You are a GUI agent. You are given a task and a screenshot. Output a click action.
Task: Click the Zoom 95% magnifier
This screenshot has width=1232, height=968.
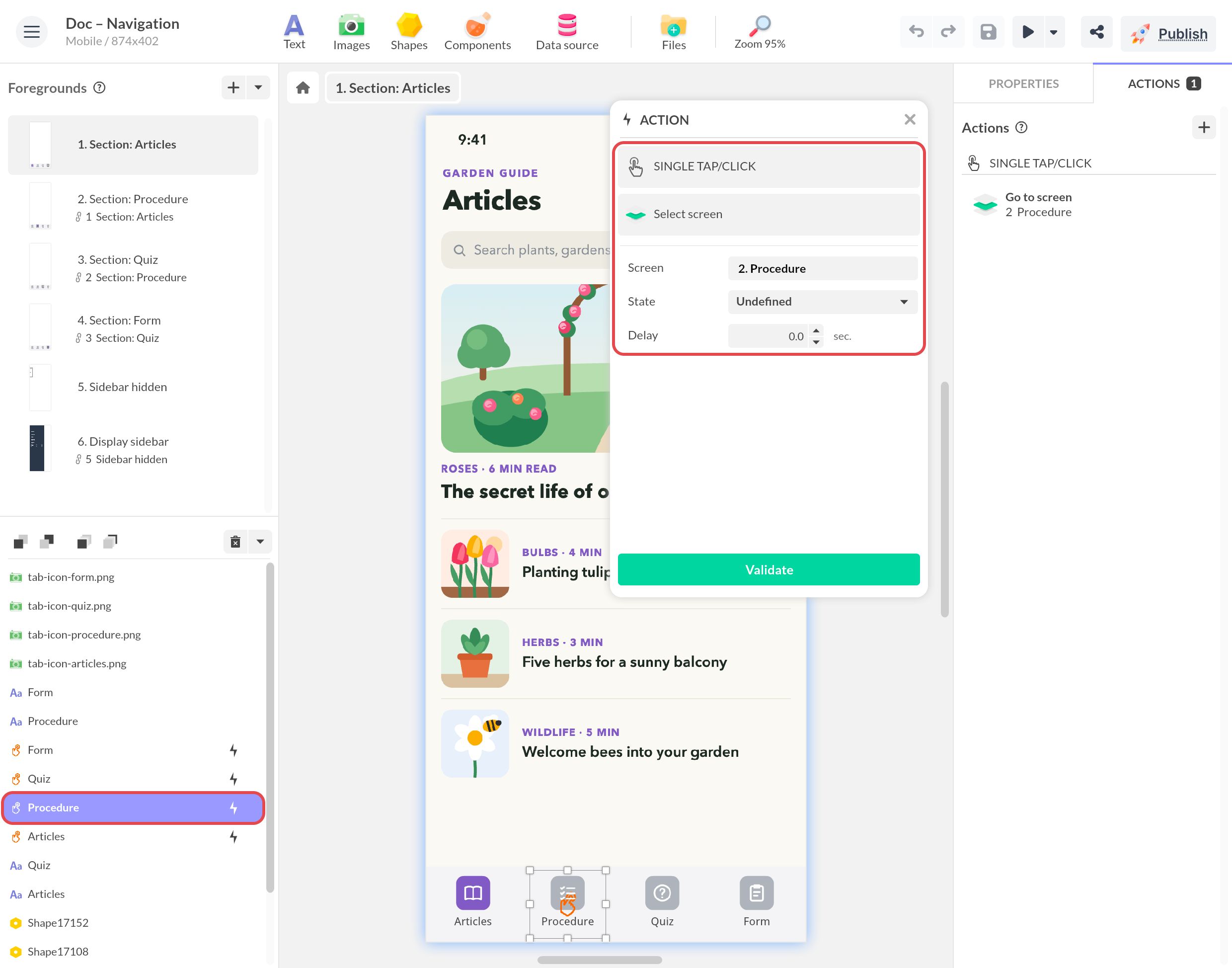coord(760,32)
